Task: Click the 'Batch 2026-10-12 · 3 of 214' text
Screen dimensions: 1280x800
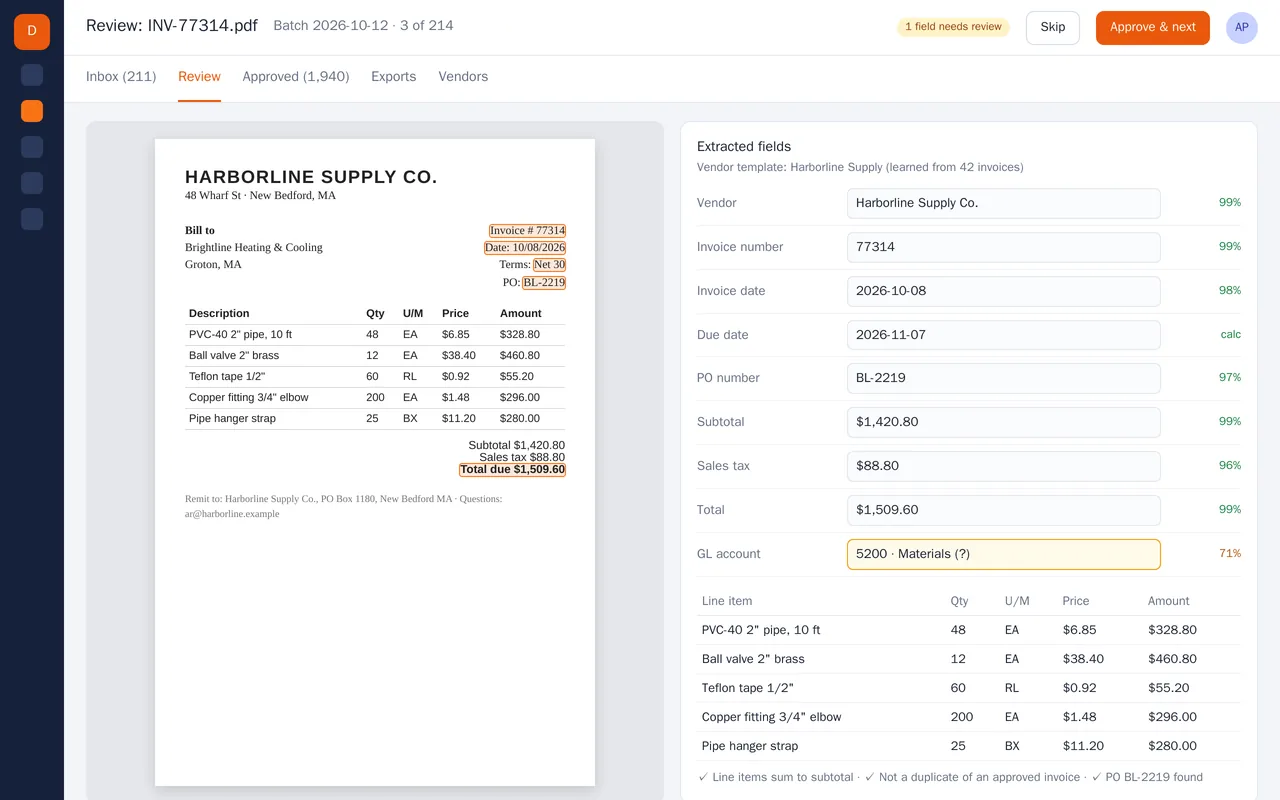Action: click(x=363, y=26)
